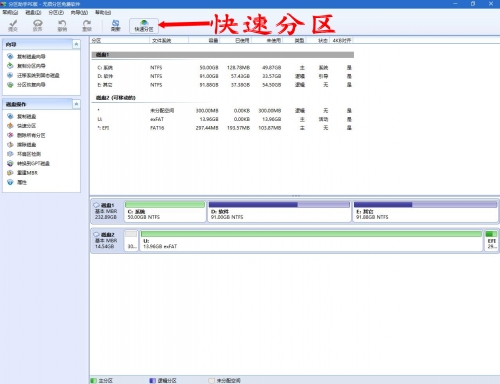
Task: Open the 帮助(H) menu
Action: [x=103, y=12]
